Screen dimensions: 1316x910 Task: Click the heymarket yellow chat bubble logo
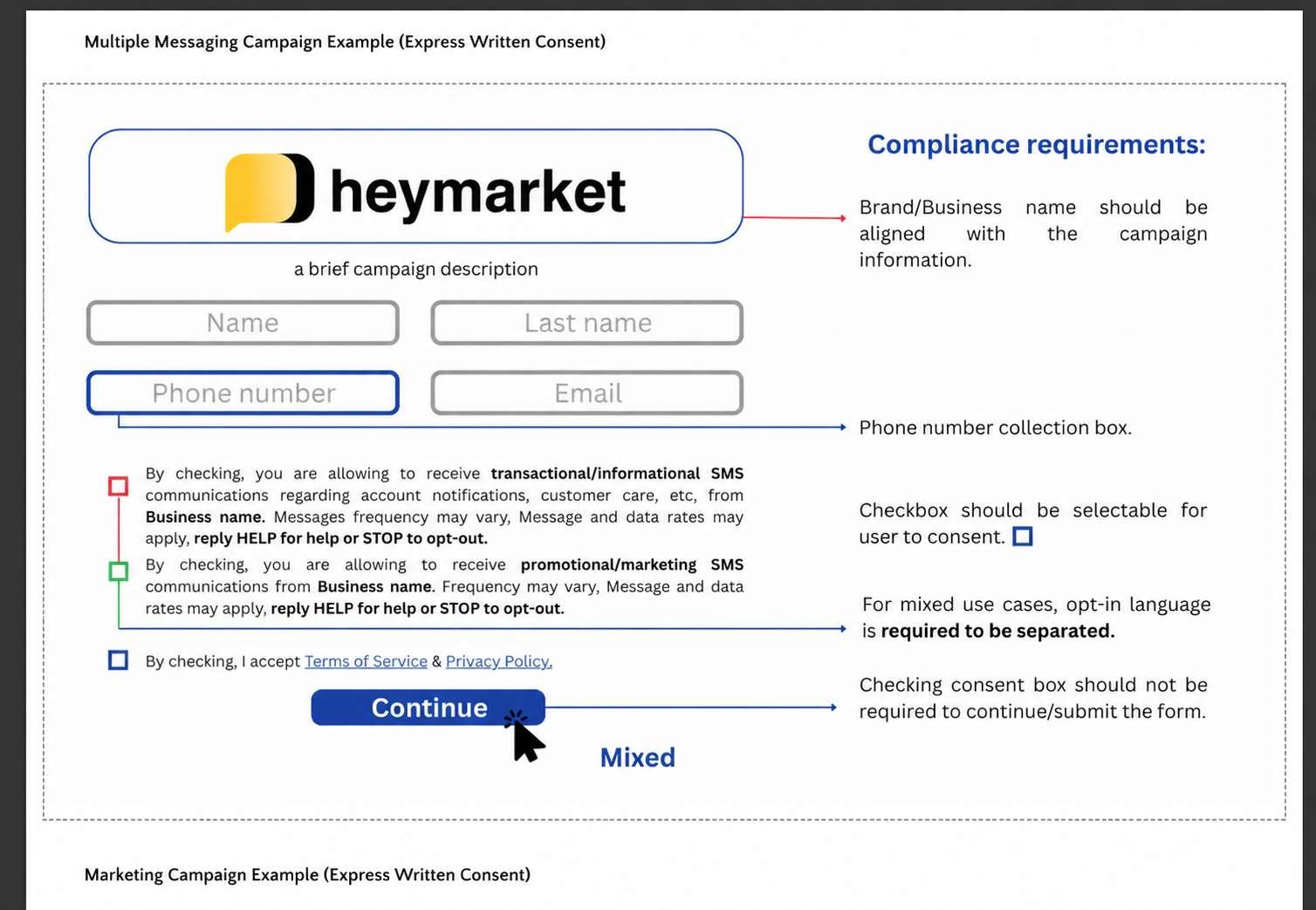[269, 192]
